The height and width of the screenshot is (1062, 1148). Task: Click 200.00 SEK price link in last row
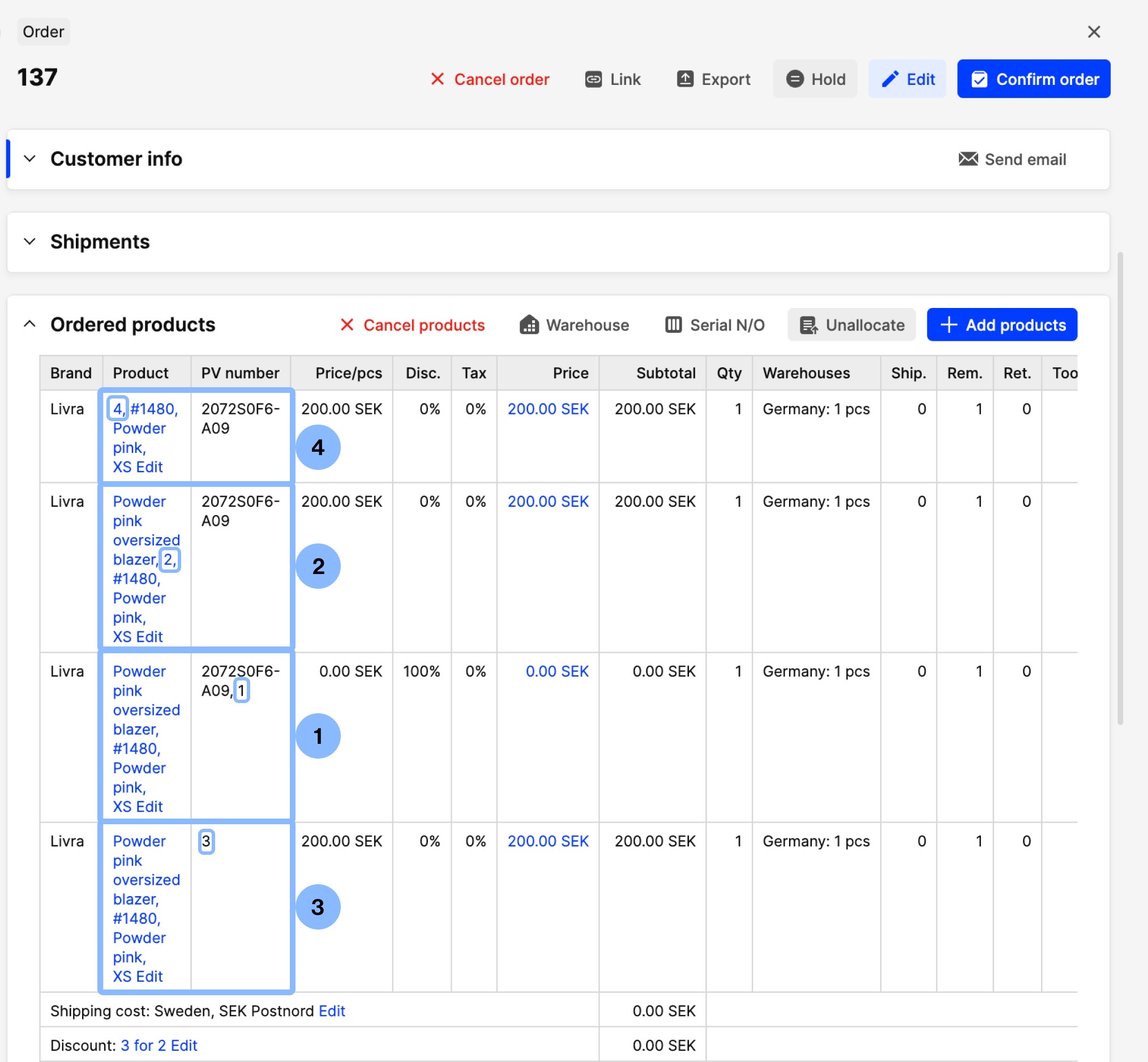point(547,841)
